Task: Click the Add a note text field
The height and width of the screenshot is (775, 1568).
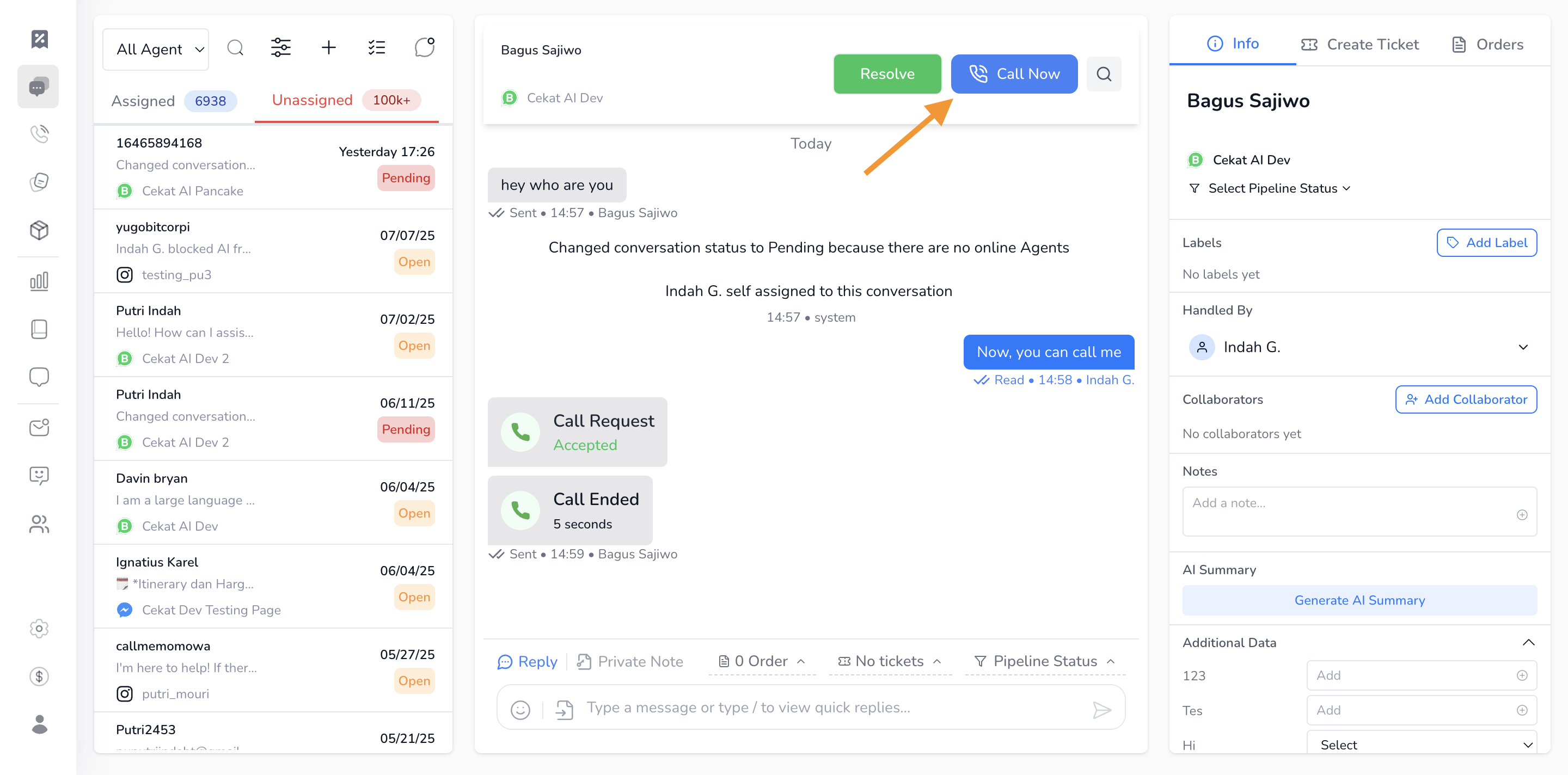Action: coord(1348,510)
